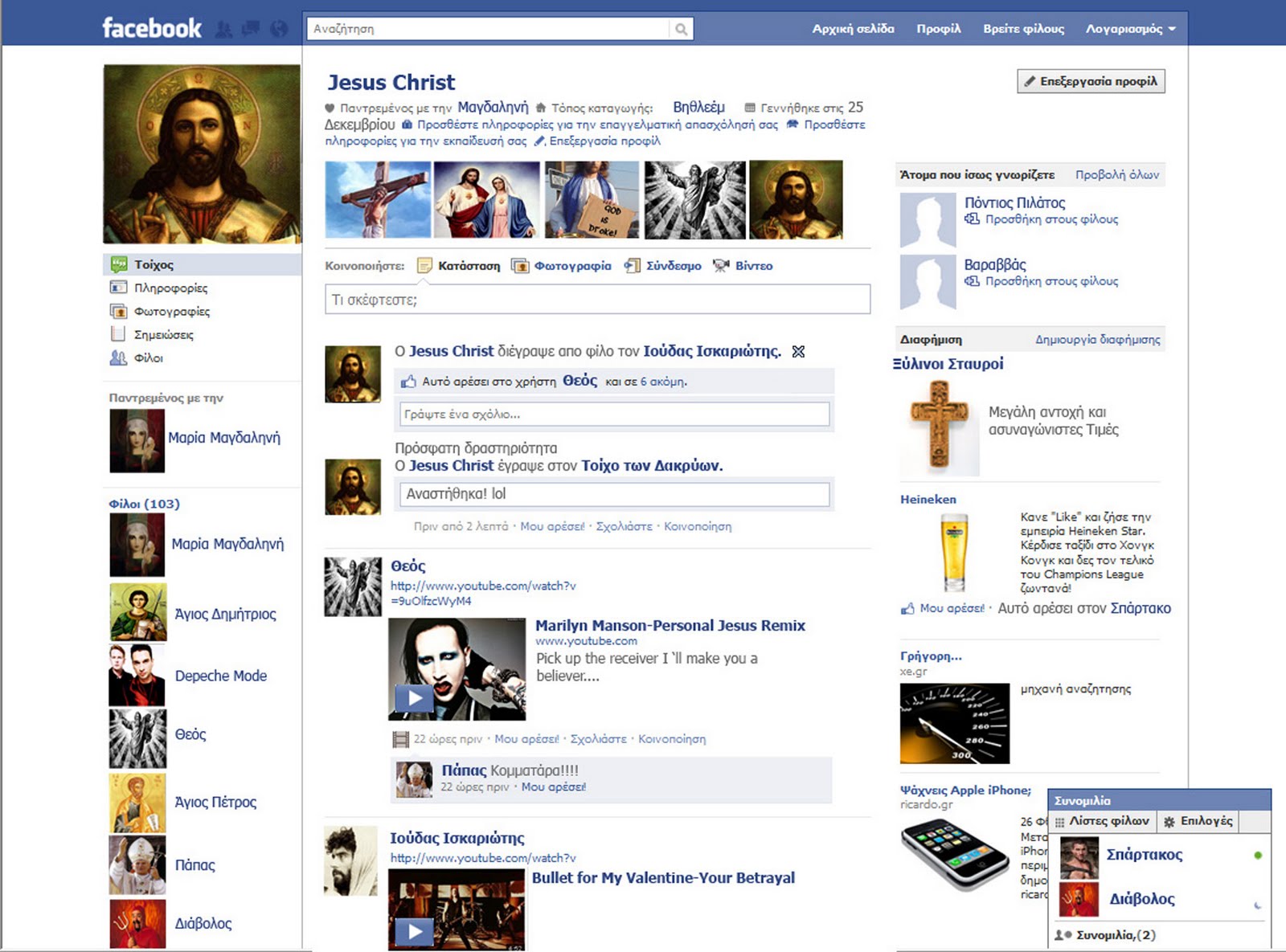Open chat with Σπάρτακος
The width and height of the screenshot is (1286, 952).
point(1144,855)
